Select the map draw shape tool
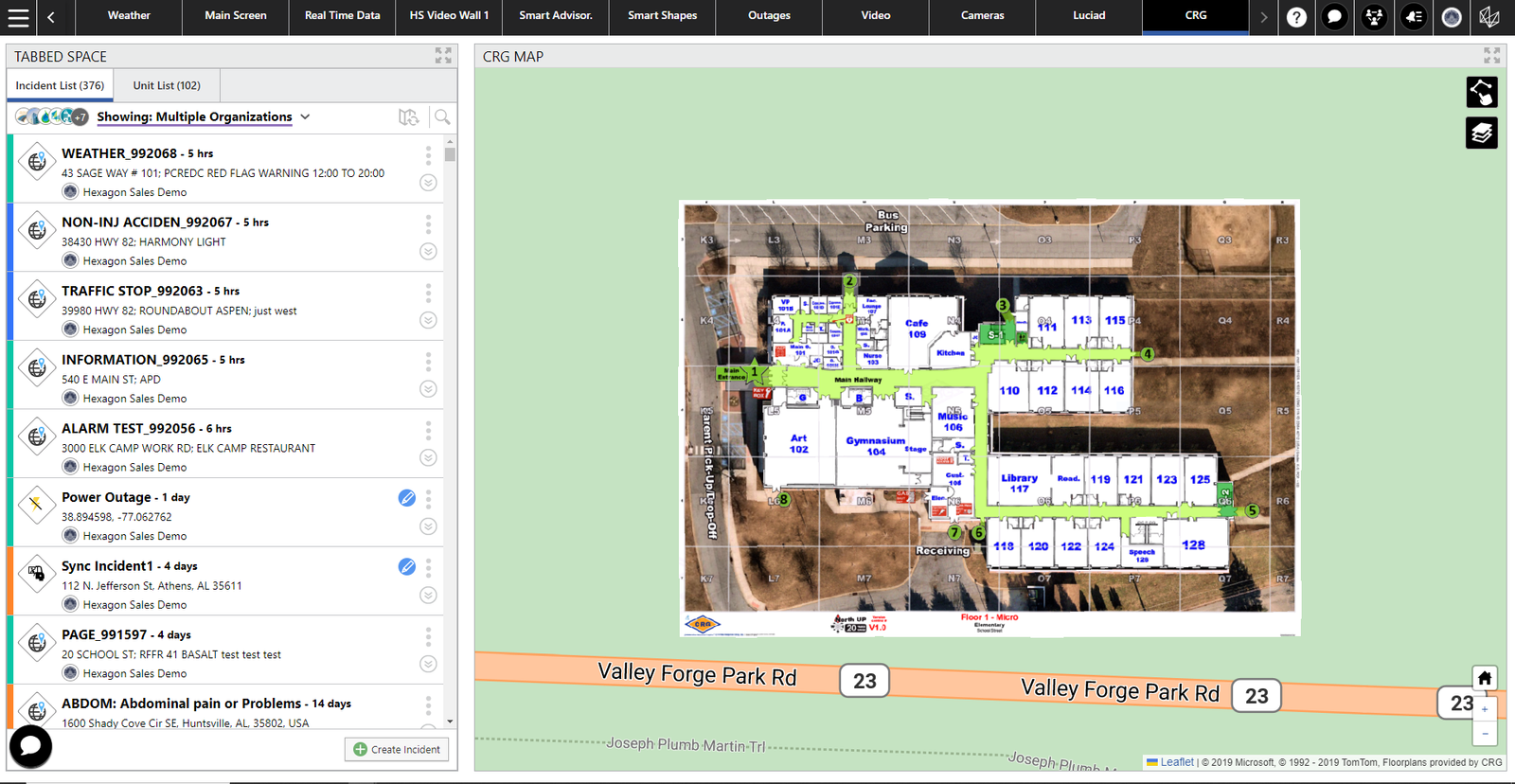Screen dimensions: 1515x784 click(1482, 93)
